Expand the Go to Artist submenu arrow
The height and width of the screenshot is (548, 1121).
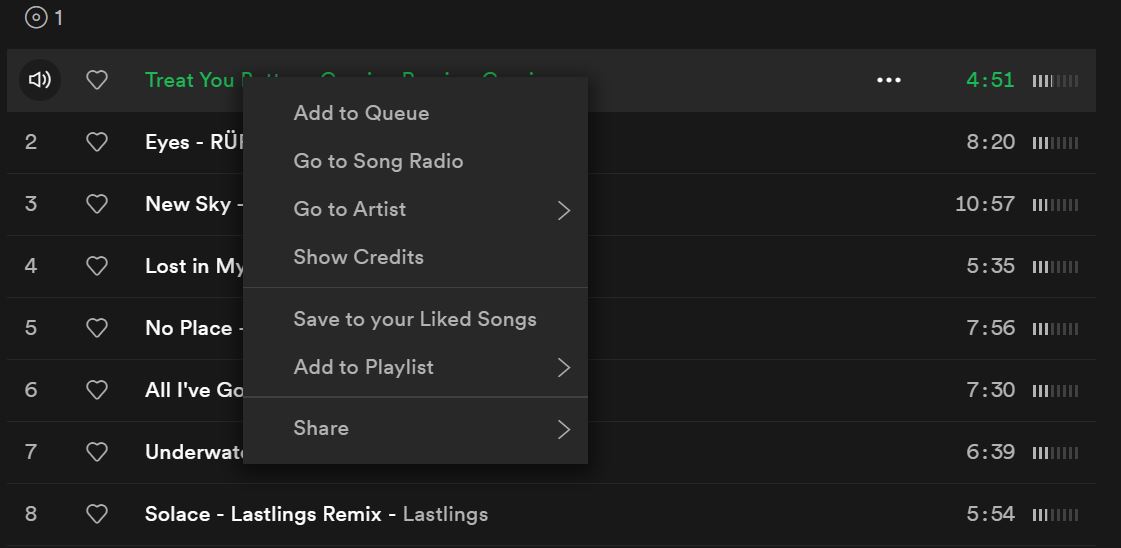point(564,210)
